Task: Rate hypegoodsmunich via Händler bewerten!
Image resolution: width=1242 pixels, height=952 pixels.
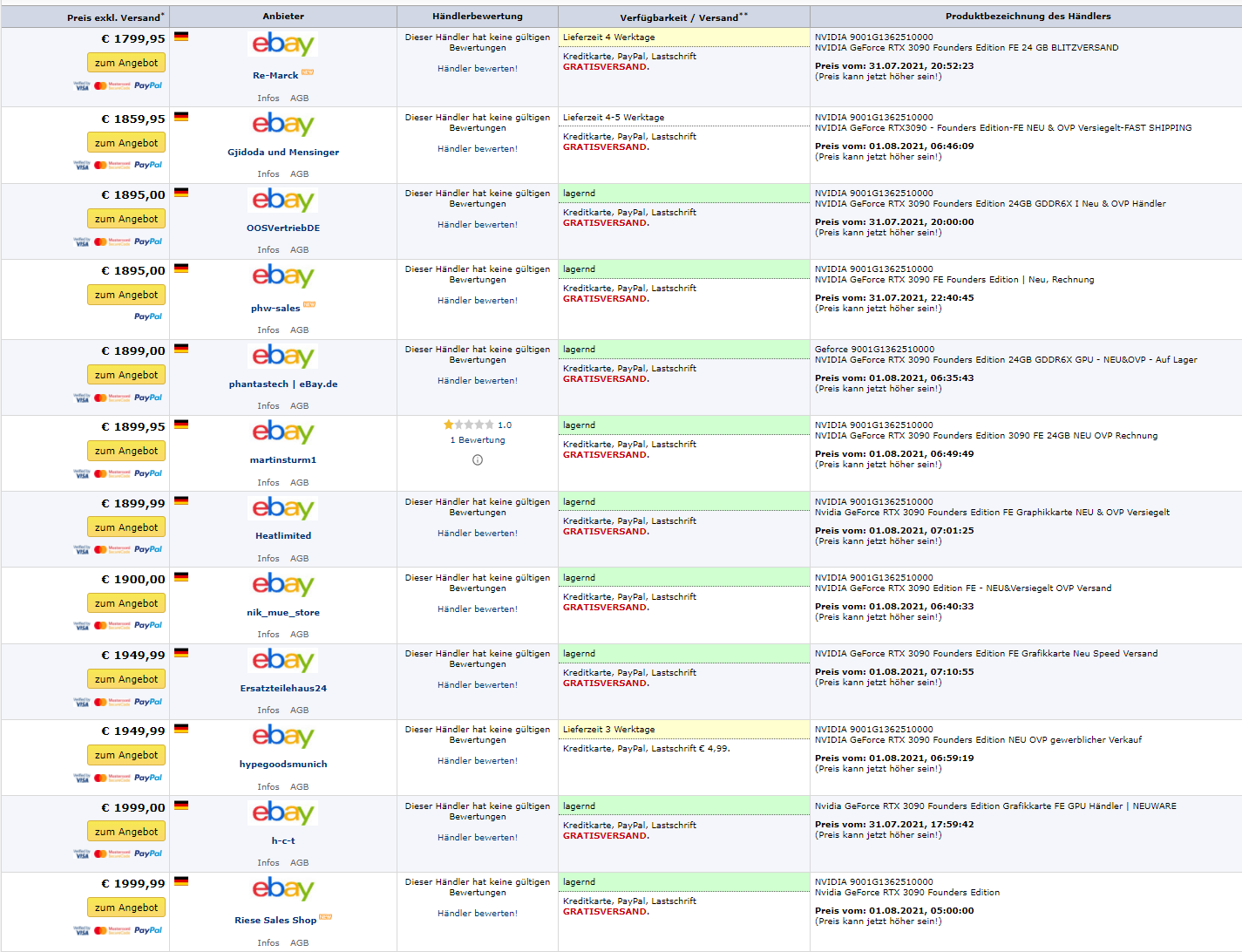Action: [478, 761]
